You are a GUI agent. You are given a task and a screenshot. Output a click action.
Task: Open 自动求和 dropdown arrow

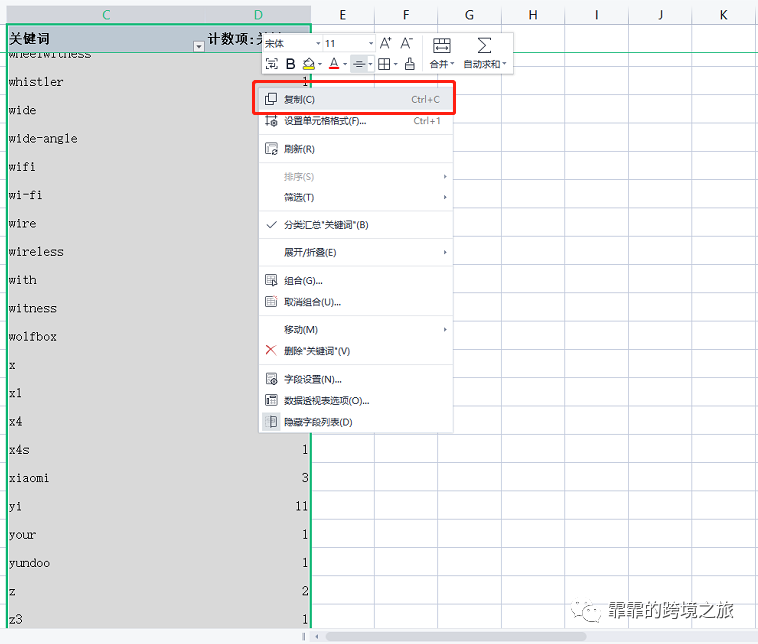coord(504,64)
